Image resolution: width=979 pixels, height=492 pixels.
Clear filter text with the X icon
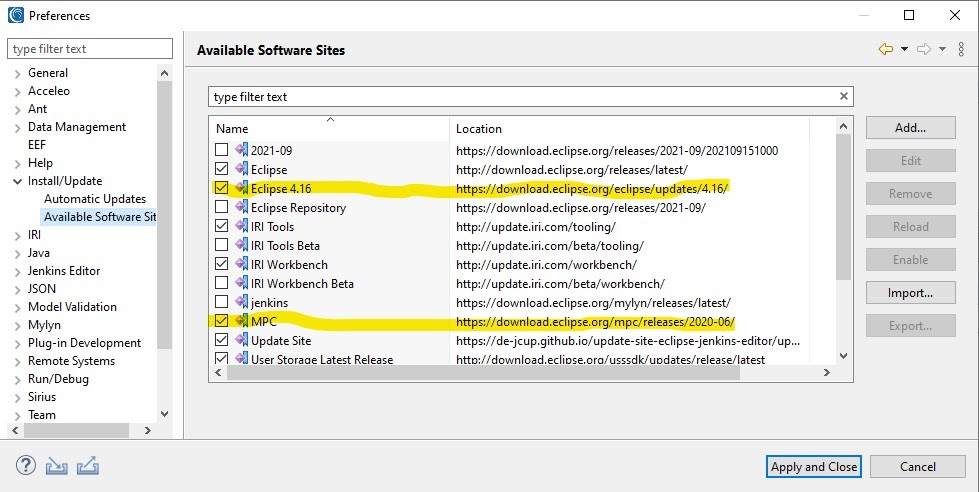(x=844, y=96)
